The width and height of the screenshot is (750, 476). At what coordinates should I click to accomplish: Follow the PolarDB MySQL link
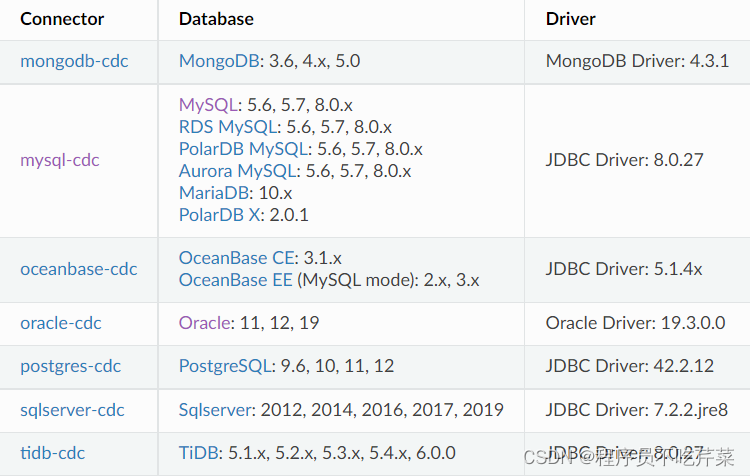pyautogui.click(x=243, y=149)
